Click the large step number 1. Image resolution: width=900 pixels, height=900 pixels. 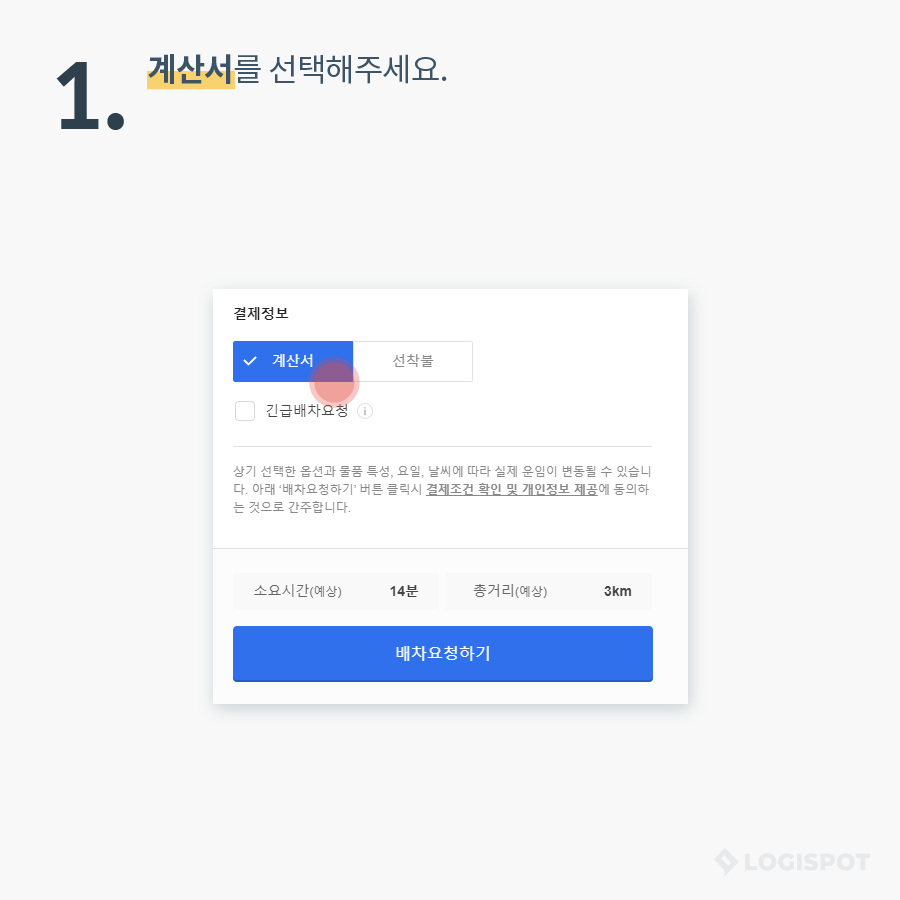(91, 96)
